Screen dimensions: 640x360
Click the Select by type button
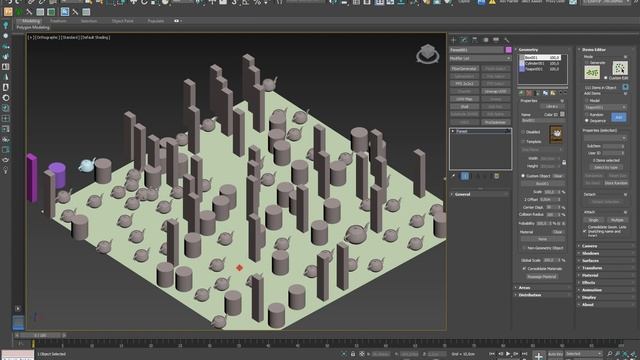point(606,167)
